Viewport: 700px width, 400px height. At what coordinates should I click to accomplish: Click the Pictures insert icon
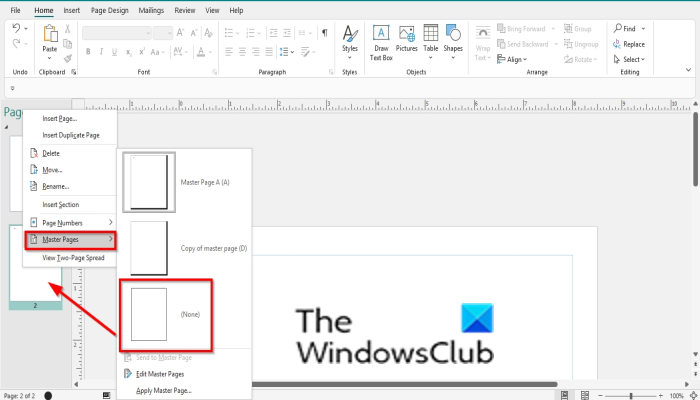point(407,39)
